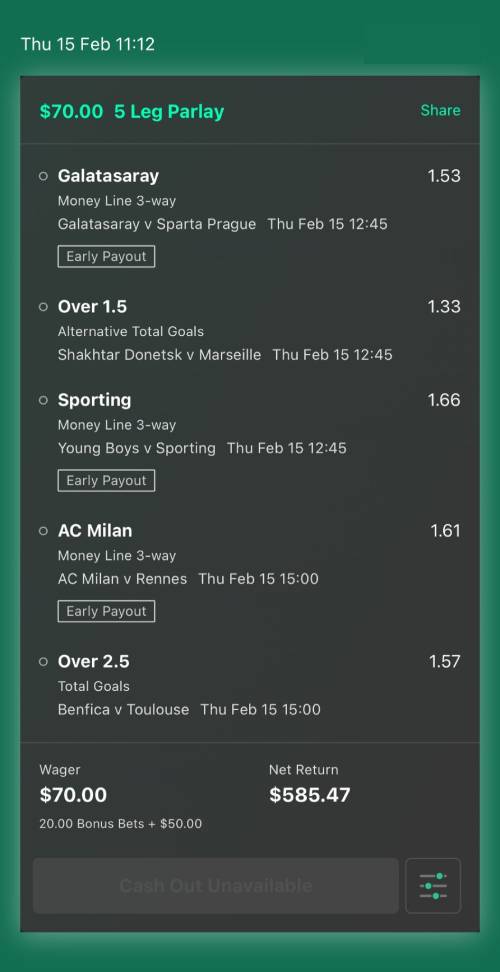Click the Over 1.5 leg status circle
The height and width of the screenshot is (972, 500).
(x=43, y=307)
